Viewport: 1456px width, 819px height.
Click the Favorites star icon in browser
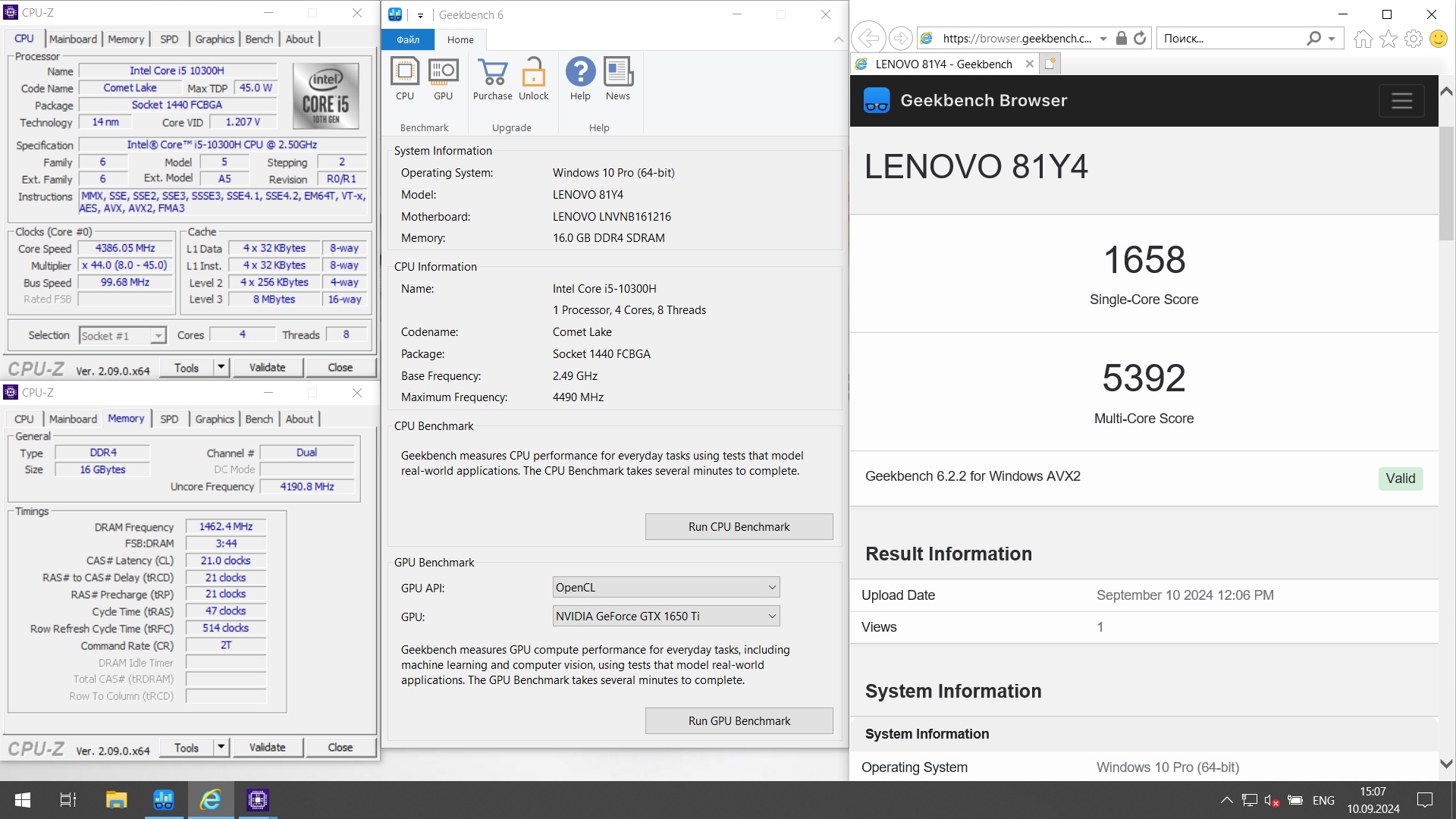1388,39
